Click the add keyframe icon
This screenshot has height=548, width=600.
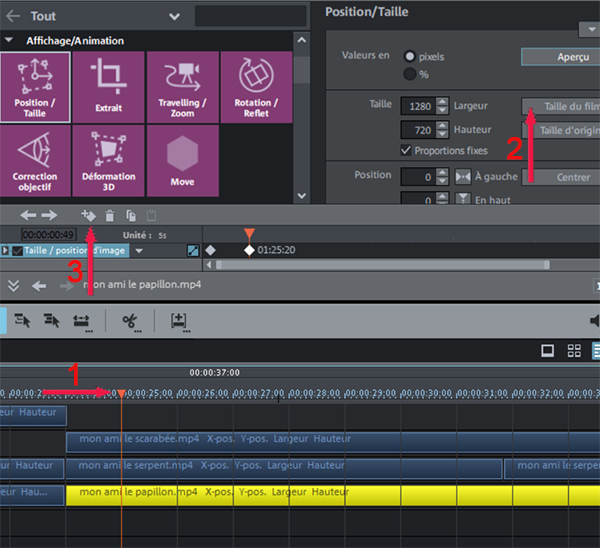pyautogui.click(x=88, y=215)
